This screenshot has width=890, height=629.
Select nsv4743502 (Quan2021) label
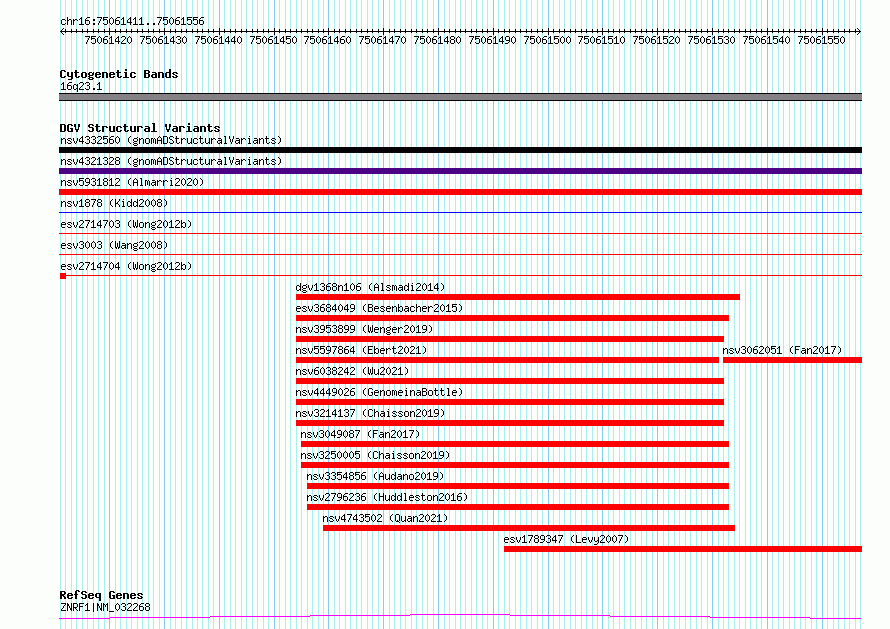tap(385, 518)
